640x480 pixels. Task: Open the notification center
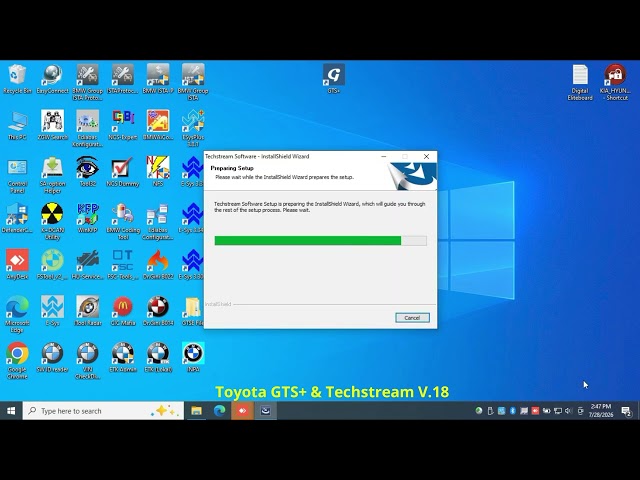click(626, 411)
